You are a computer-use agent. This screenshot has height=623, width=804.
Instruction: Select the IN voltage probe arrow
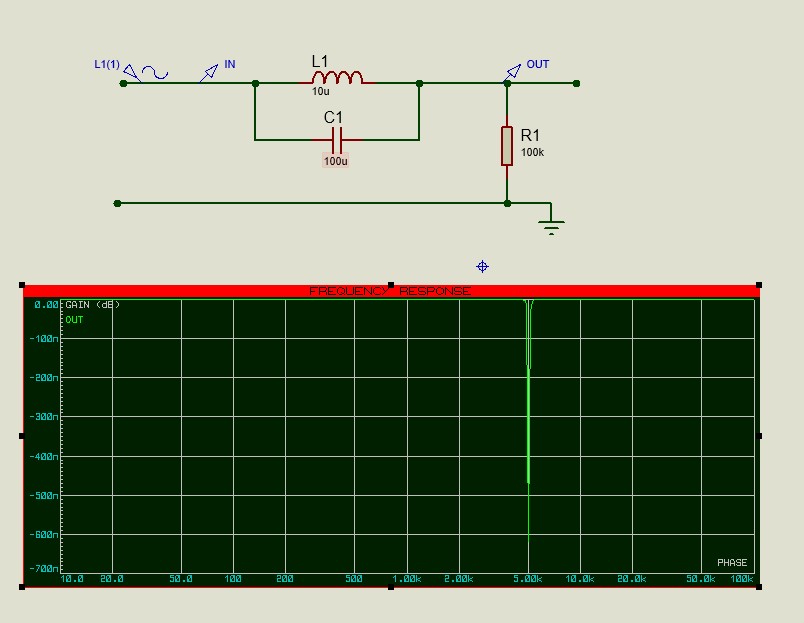point(209,73)
